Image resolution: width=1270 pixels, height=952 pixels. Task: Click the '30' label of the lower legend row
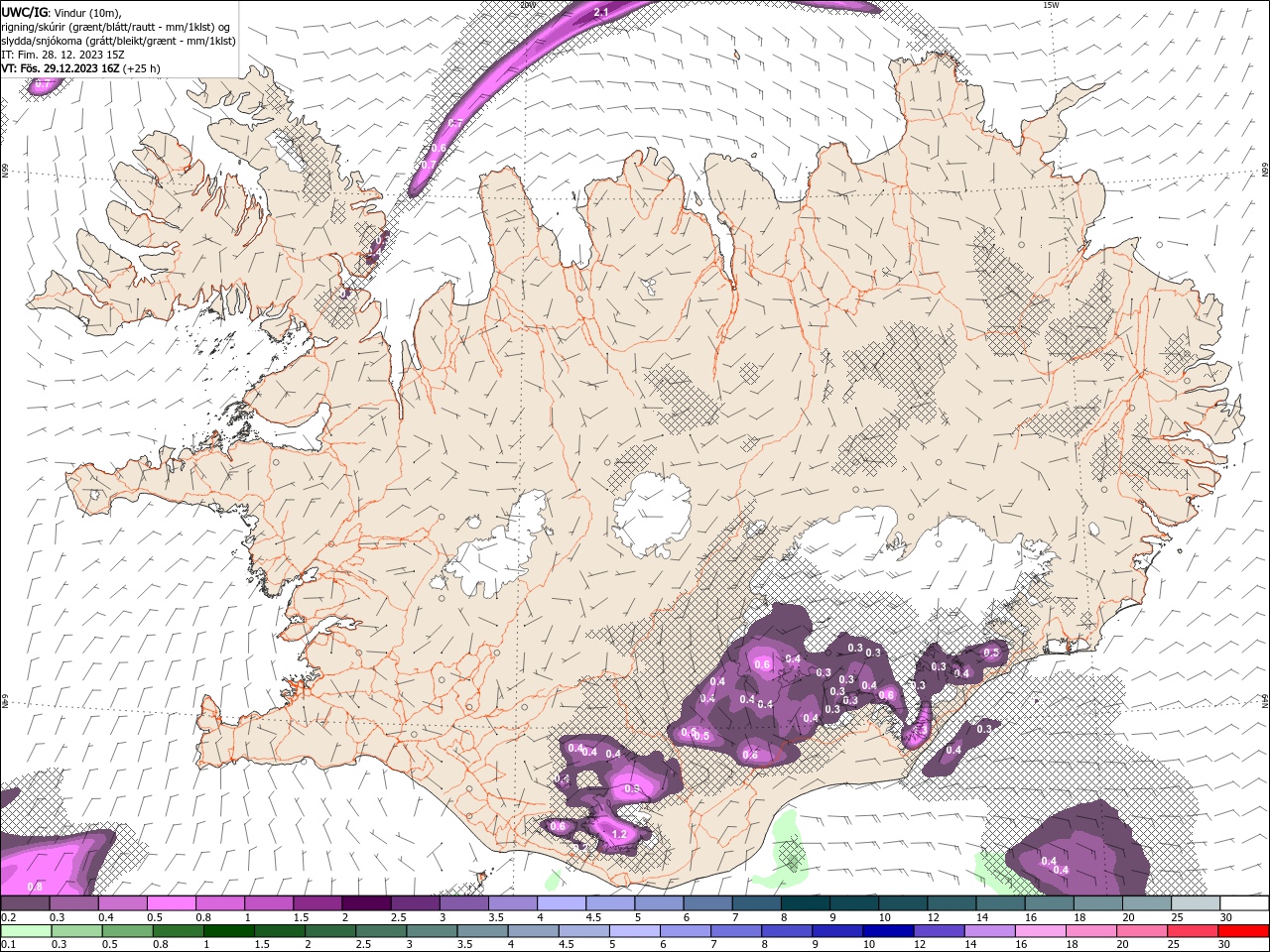pos(1226,945)
